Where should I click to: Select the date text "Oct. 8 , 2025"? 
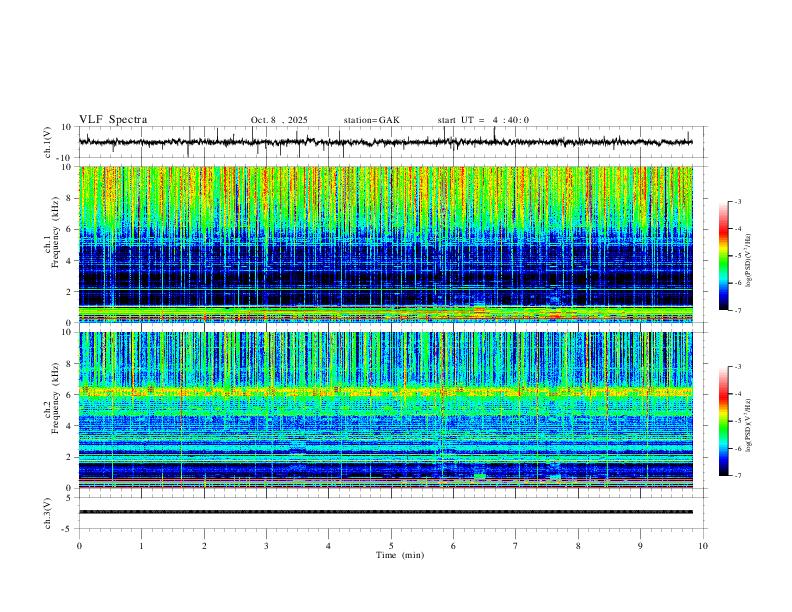tap(279, 120)
